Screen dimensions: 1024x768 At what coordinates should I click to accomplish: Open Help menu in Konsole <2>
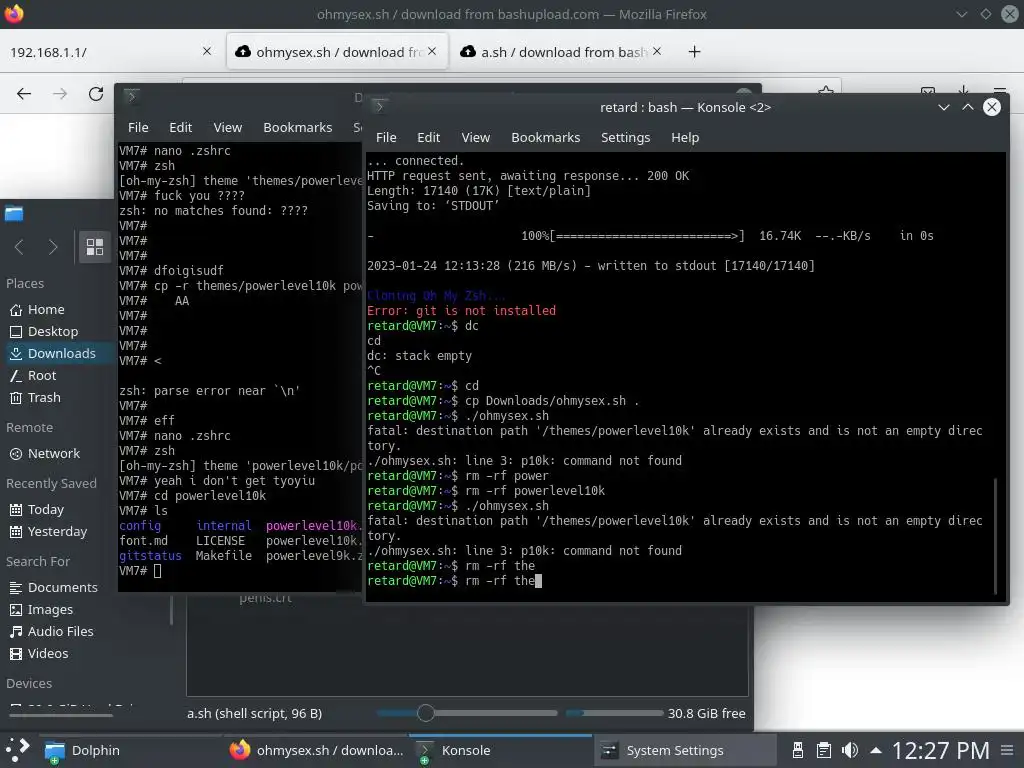tap(685, 137)
